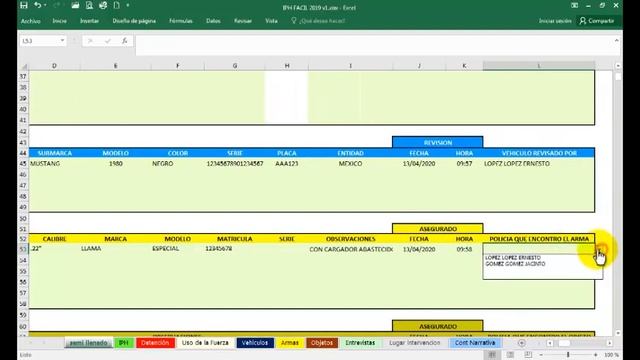Select column G header
This screenshot has width=640, height=360.
click(x=235, y=66)
